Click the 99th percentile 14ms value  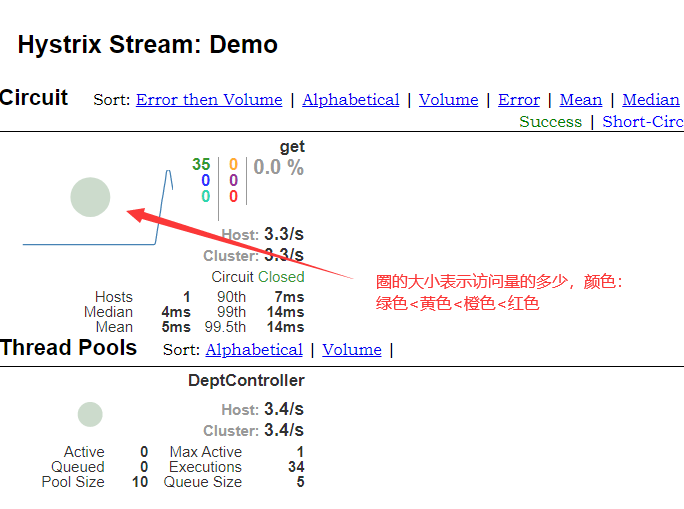point(285,312)
